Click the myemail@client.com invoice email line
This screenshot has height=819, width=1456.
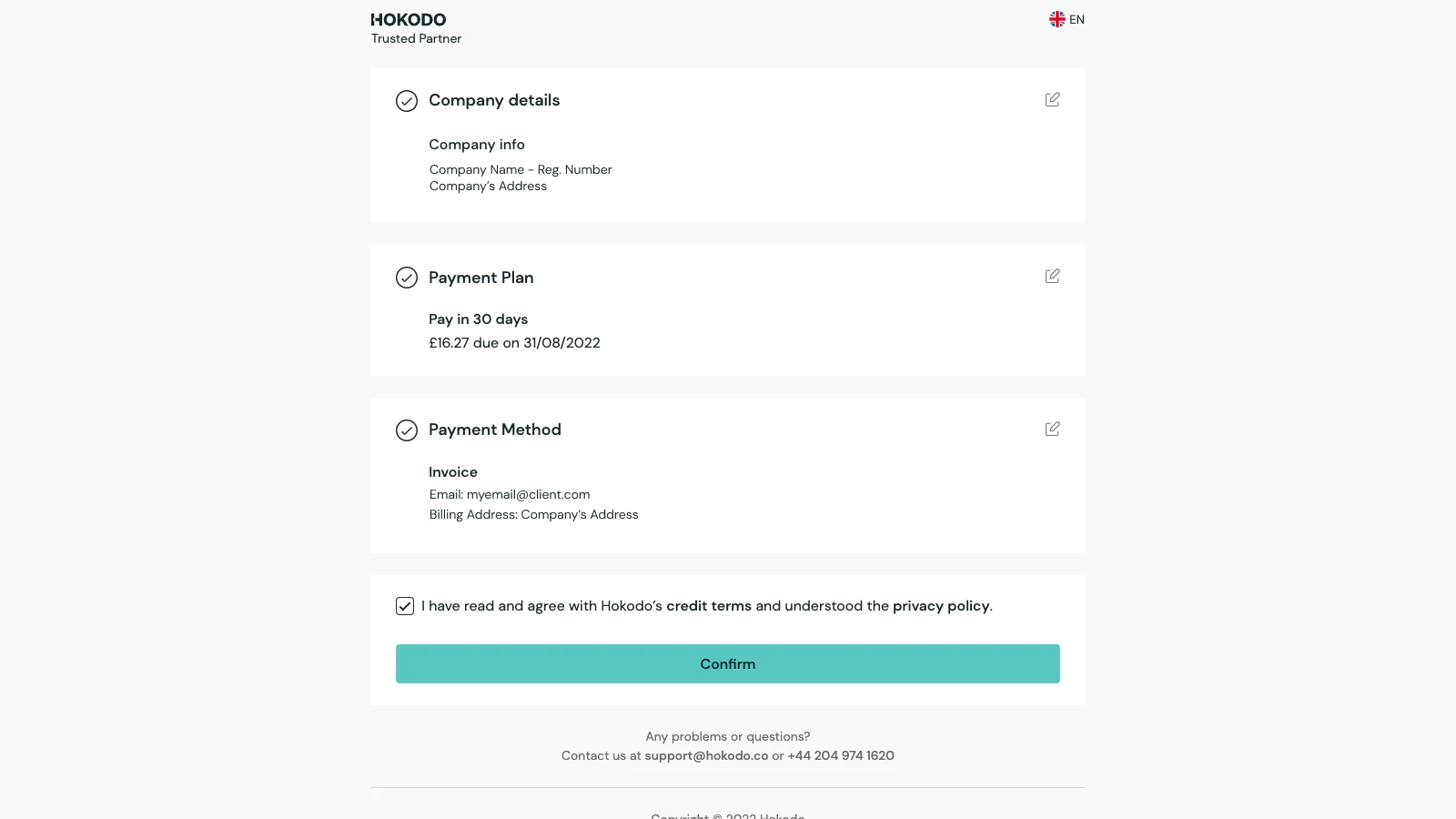pyautogui.click(x=510, y=495)
